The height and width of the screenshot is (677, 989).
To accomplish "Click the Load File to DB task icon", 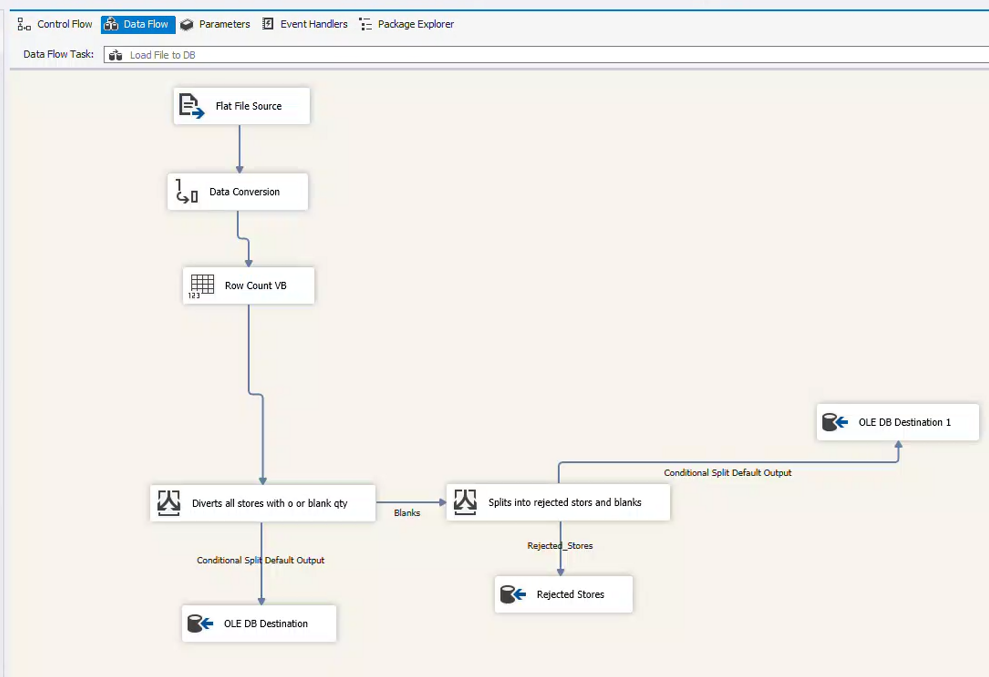I will [115, 56].
